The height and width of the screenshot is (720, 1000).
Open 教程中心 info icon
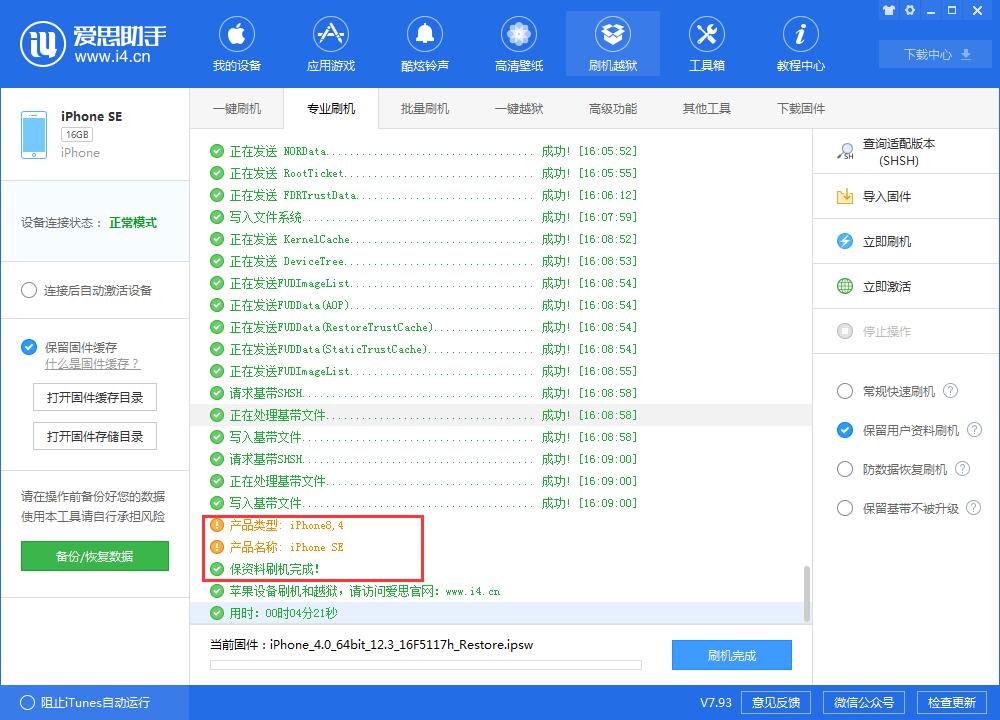800,34
